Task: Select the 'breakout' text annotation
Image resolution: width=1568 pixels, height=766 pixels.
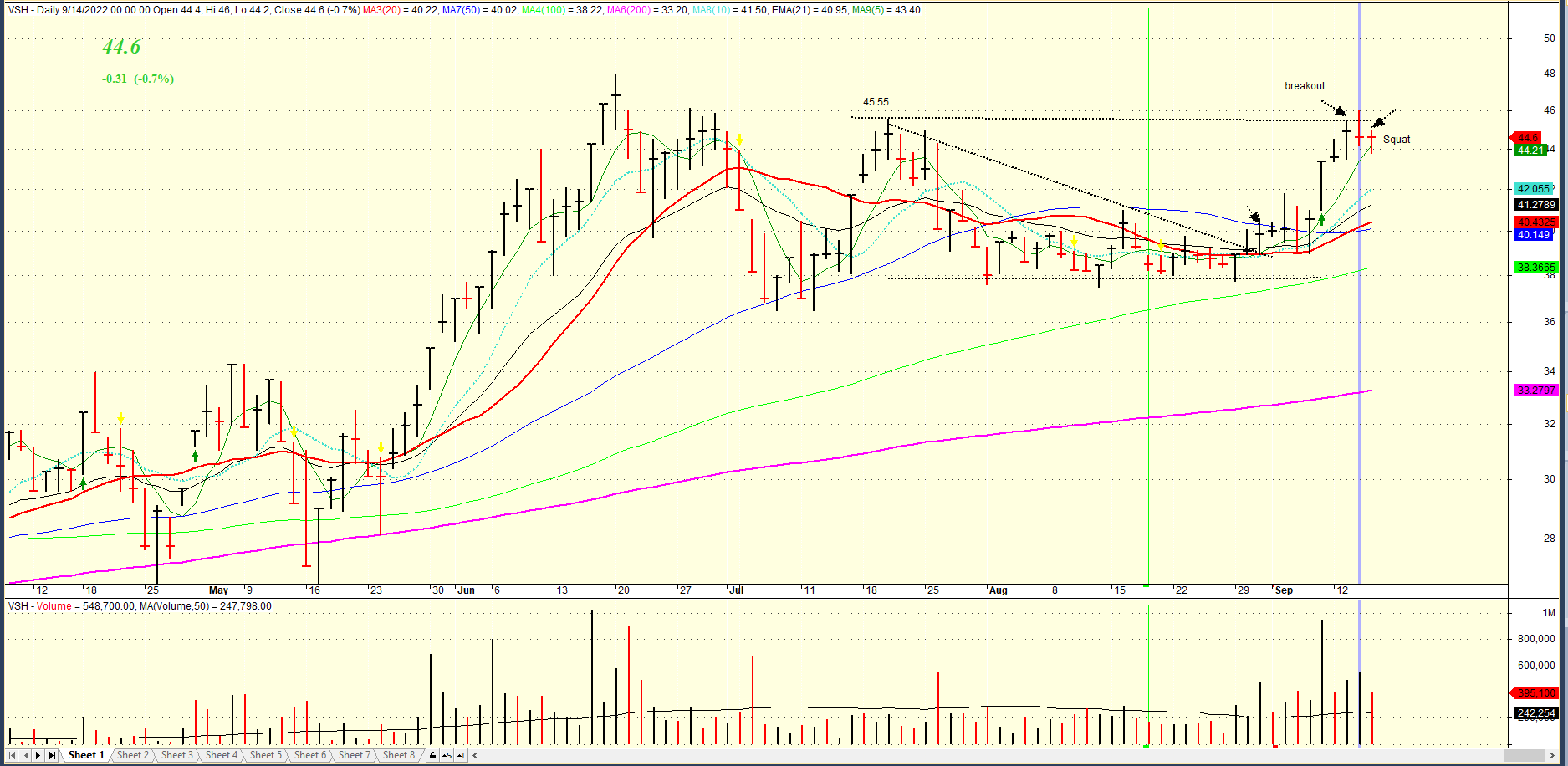Action: click(1305, 86)
